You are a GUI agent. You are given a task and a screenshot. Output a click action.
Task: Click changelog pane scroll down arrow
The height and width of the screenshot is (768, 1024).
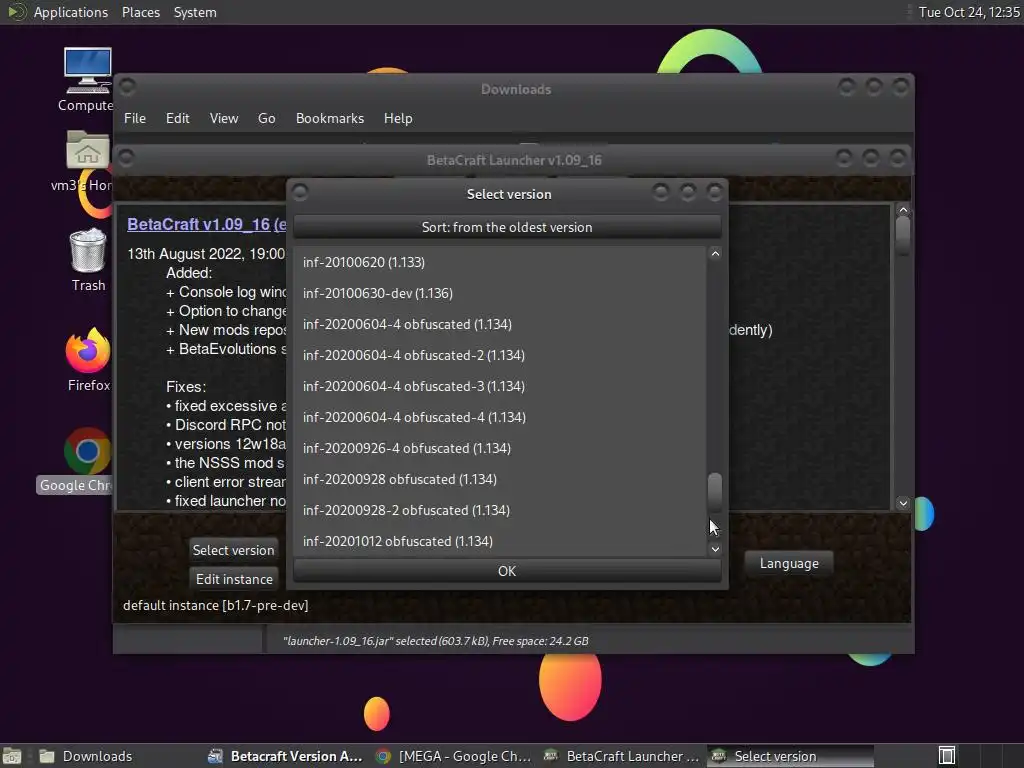[x=903, y=503]
